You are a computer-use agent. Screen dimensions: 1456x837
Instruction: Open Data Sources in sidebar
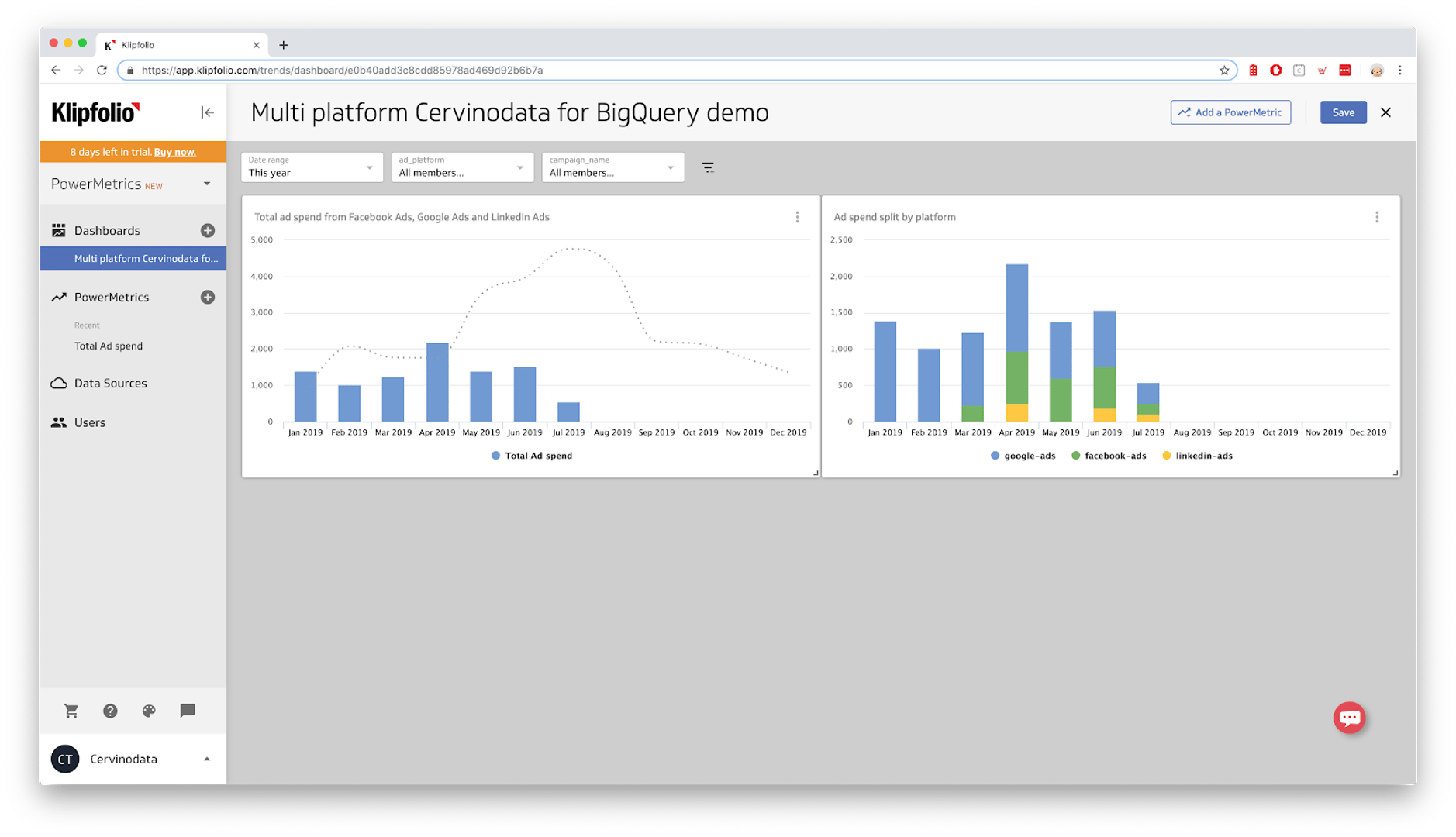point(110,383)
